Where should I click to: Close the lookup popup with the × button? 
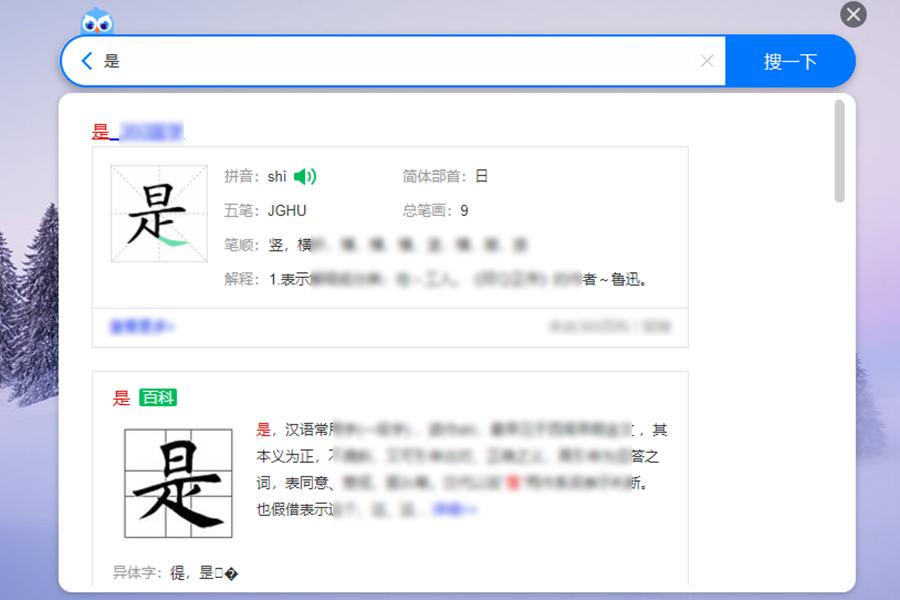(852, 15)
